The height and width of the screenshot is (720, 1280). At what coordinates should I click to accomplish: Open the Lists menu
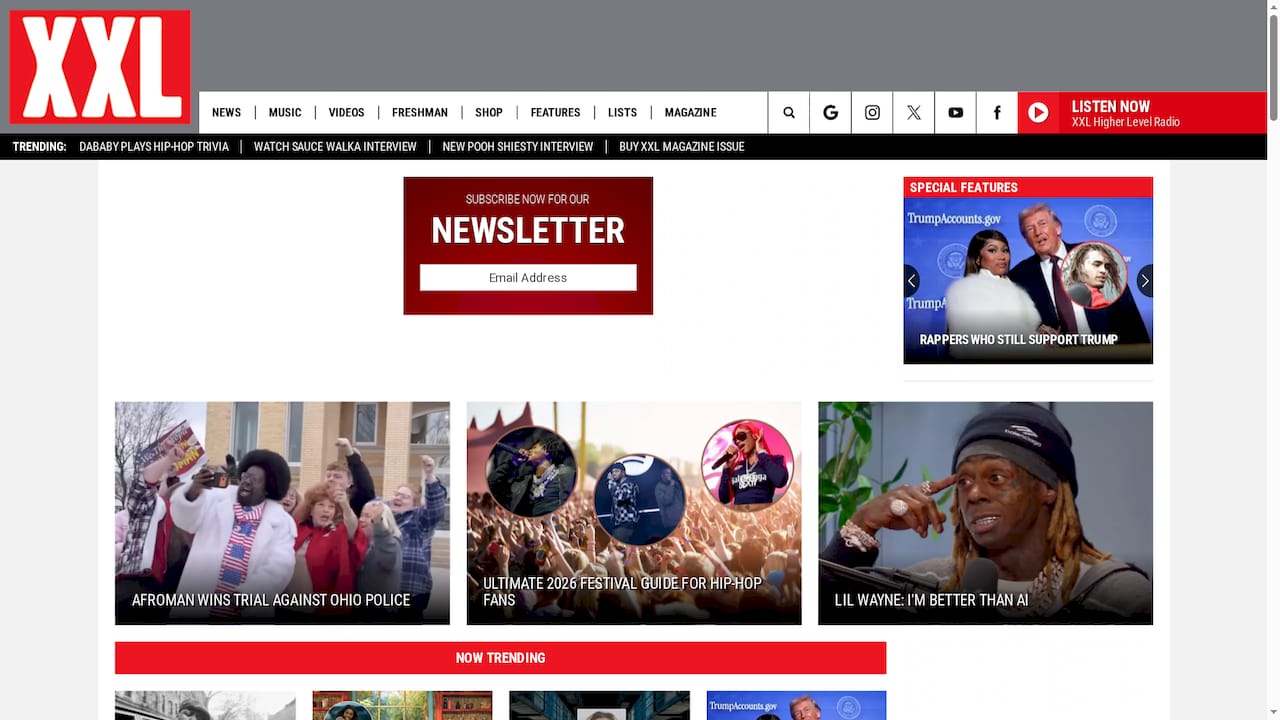point(622,113)
